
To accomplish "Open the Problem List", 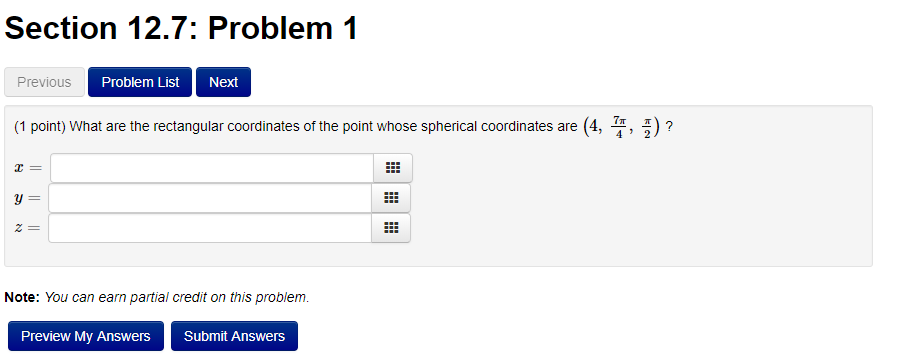I will [140, 82].
